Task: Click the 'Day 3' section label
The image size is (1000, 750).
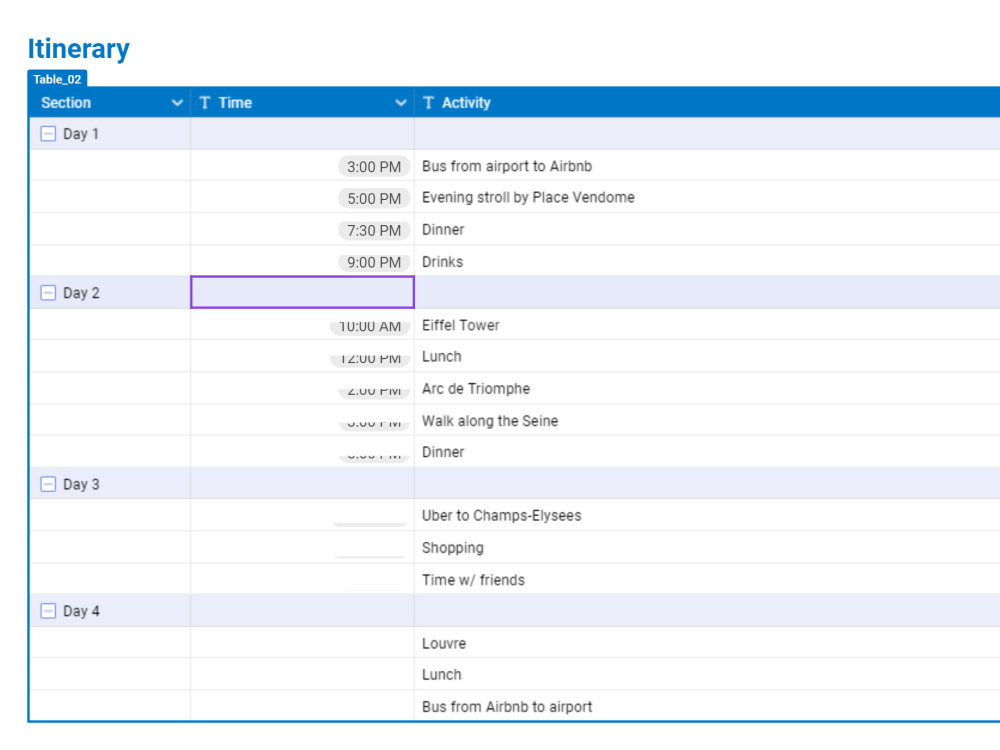Action: [81, 484]
